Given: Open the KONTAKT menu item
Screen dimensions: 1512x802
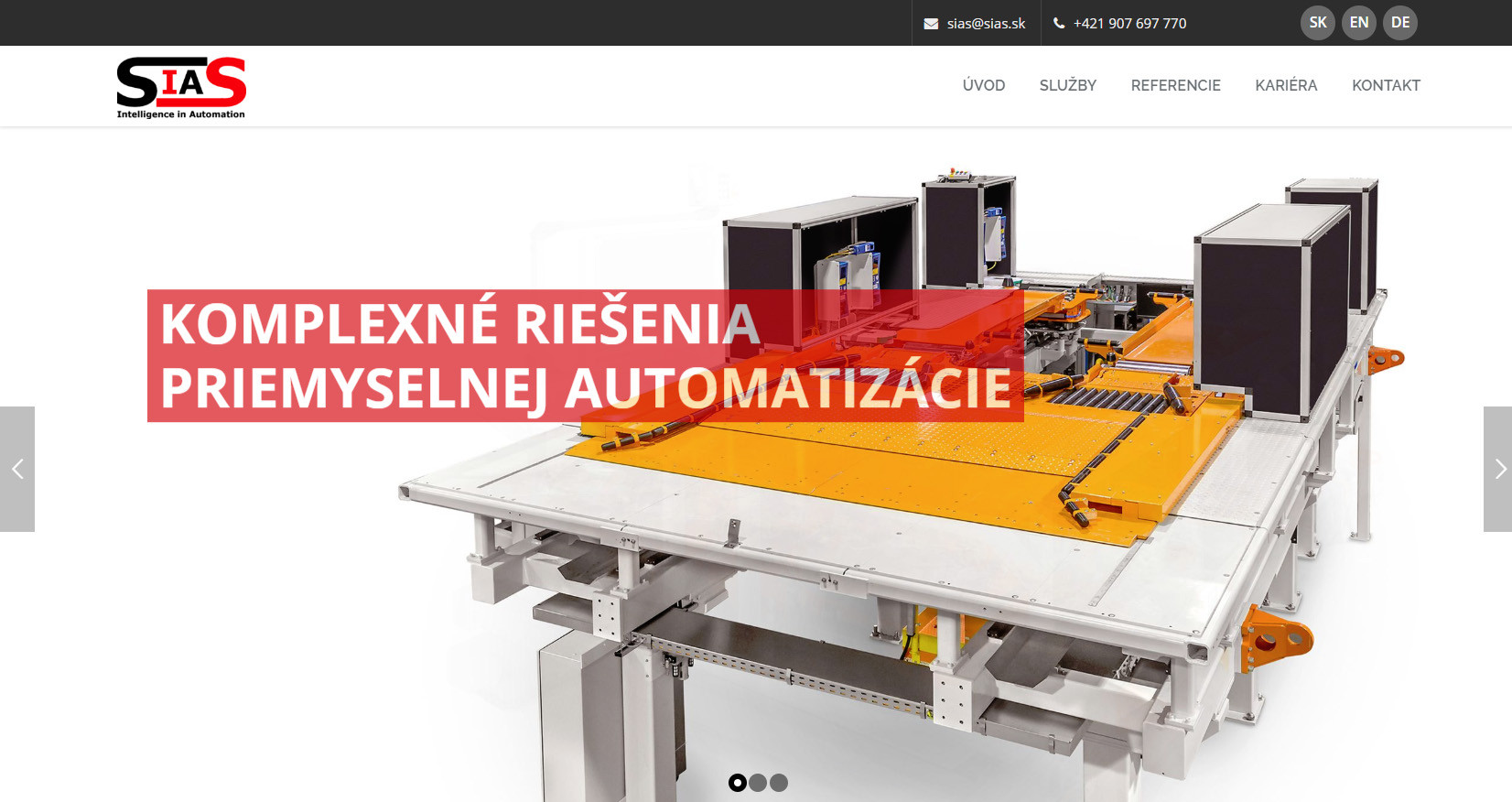Looking at the screenshot, I should 1386,85.
